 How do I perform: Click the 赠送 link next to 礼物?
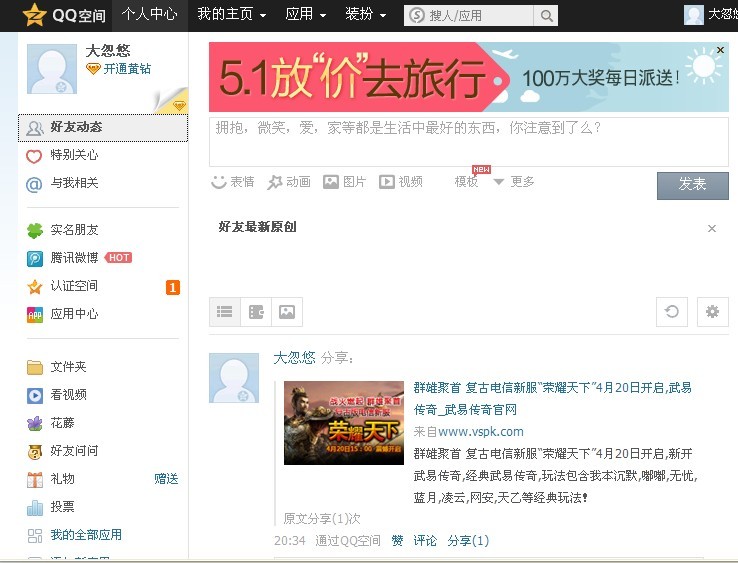(x=166, y=479)
